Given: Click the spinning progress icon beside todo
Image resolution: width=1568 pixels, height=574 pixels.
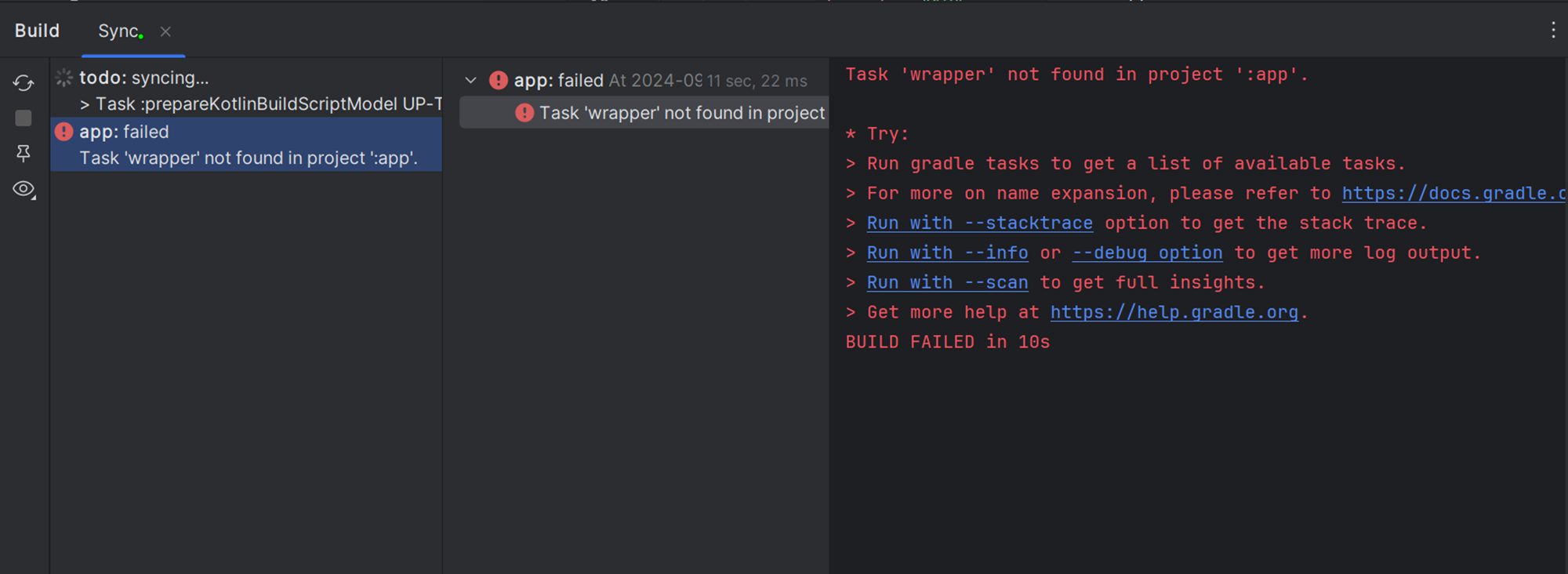Looking at the screenshot, I should pos(64,78).
